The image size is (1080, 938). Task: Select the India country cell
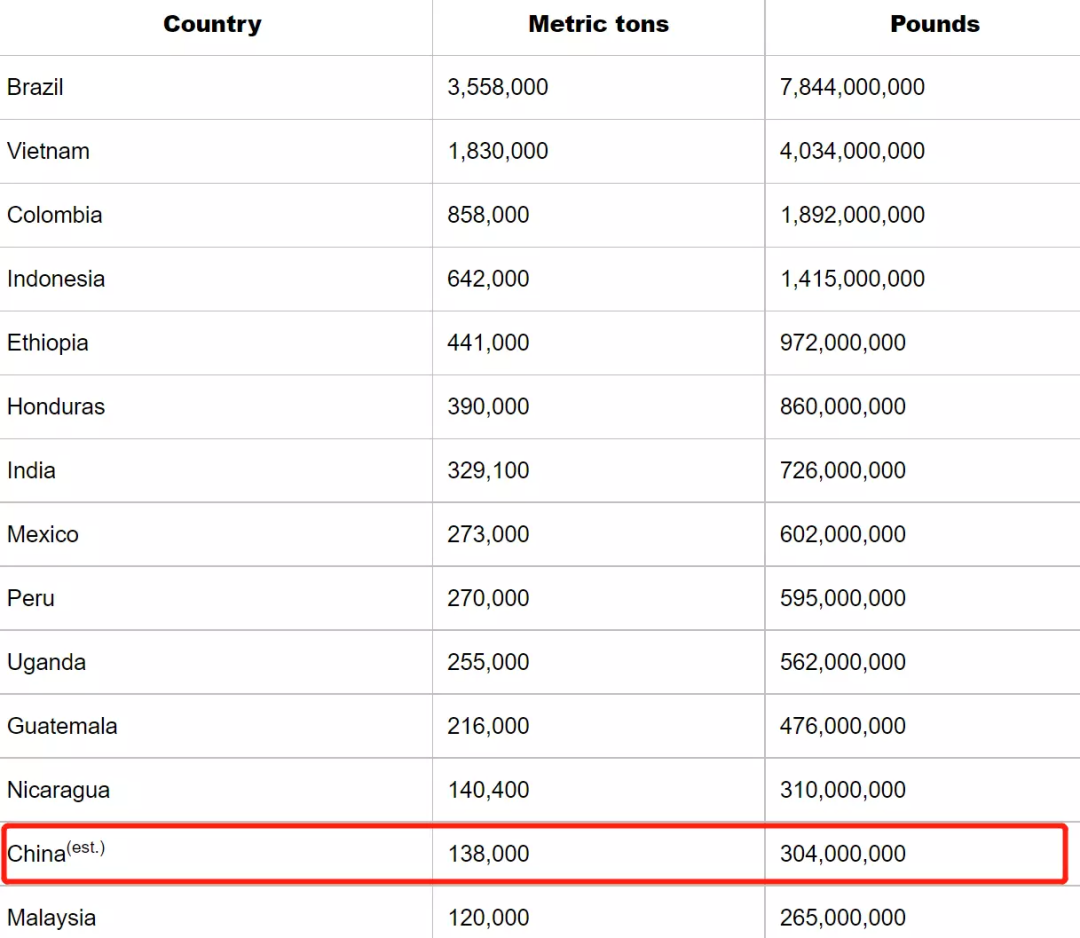tap(31, 471)
